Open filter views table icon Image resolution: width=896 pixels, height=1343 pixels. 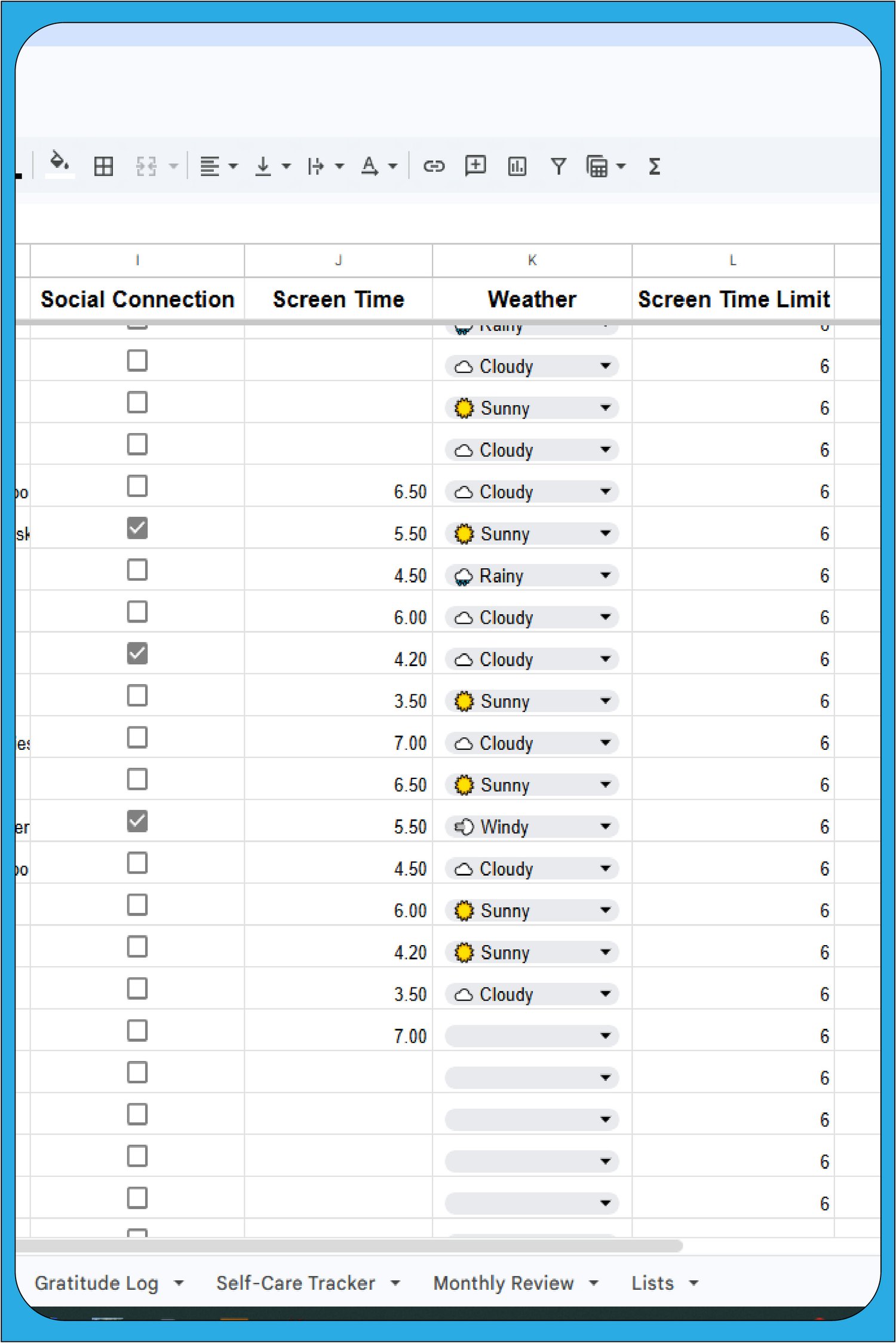597,166
